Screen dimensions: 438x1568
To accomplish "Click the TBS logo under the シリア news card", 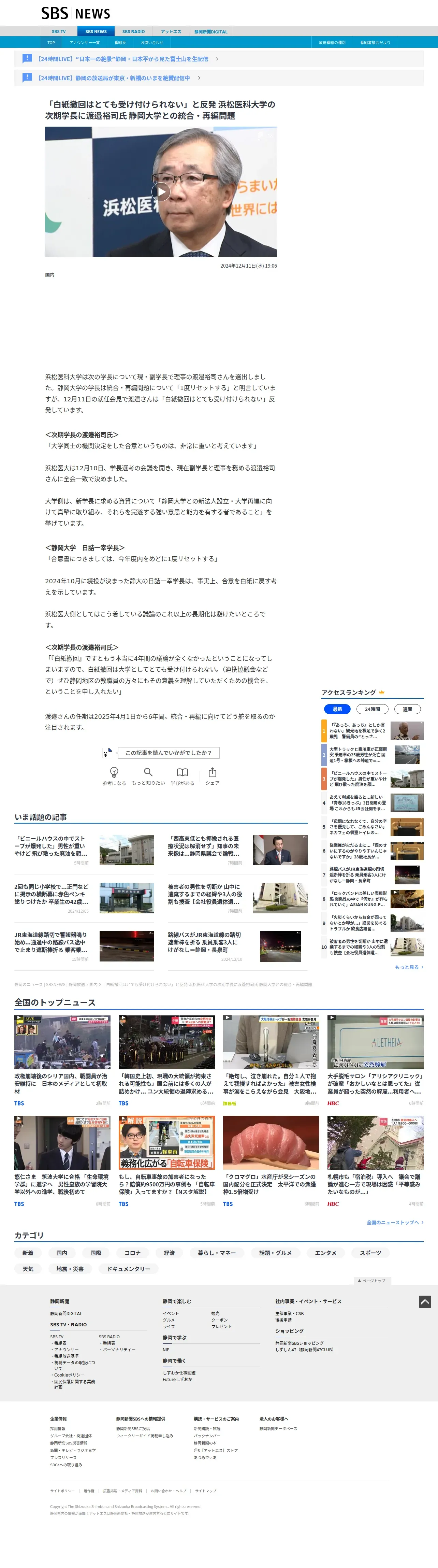I will (19, 1103).
